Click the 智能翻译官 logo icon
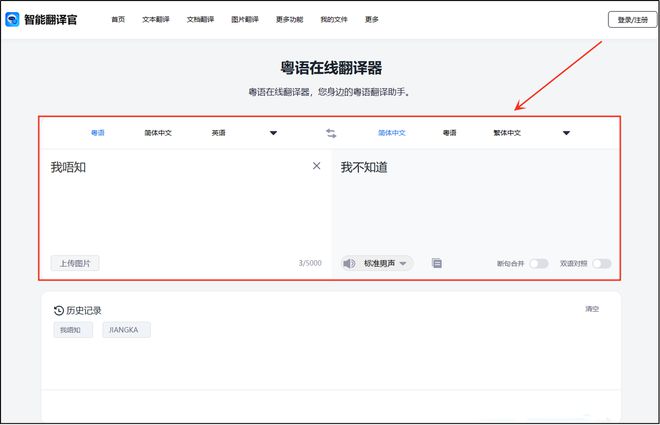660x425 pixels. tap(12, 19)
